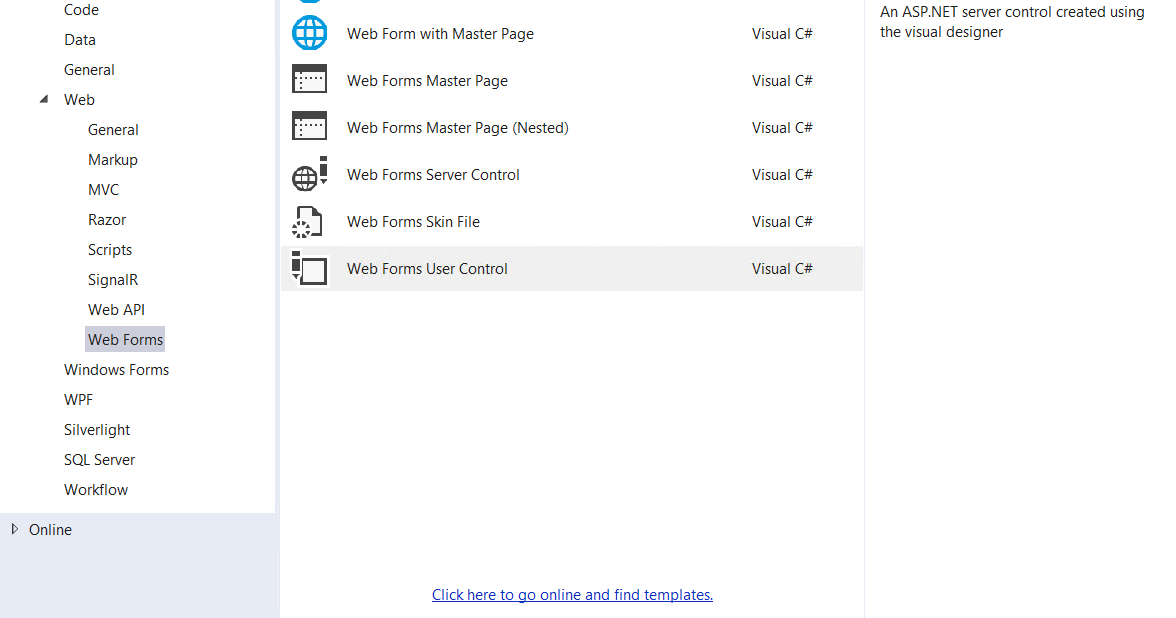
Task: Select the Web Forms User Control name
Action: [x=427, y=268]
